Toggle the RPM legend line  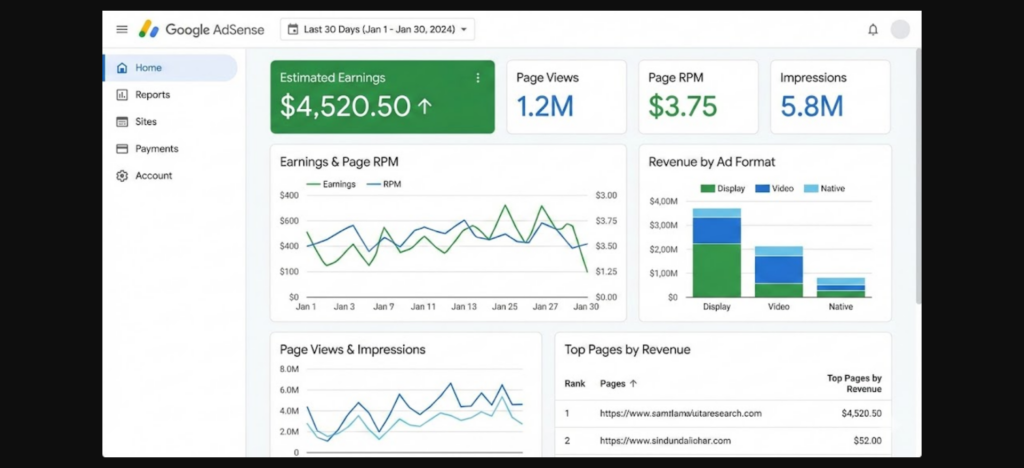pyautogui.click(x=384, y=184)
